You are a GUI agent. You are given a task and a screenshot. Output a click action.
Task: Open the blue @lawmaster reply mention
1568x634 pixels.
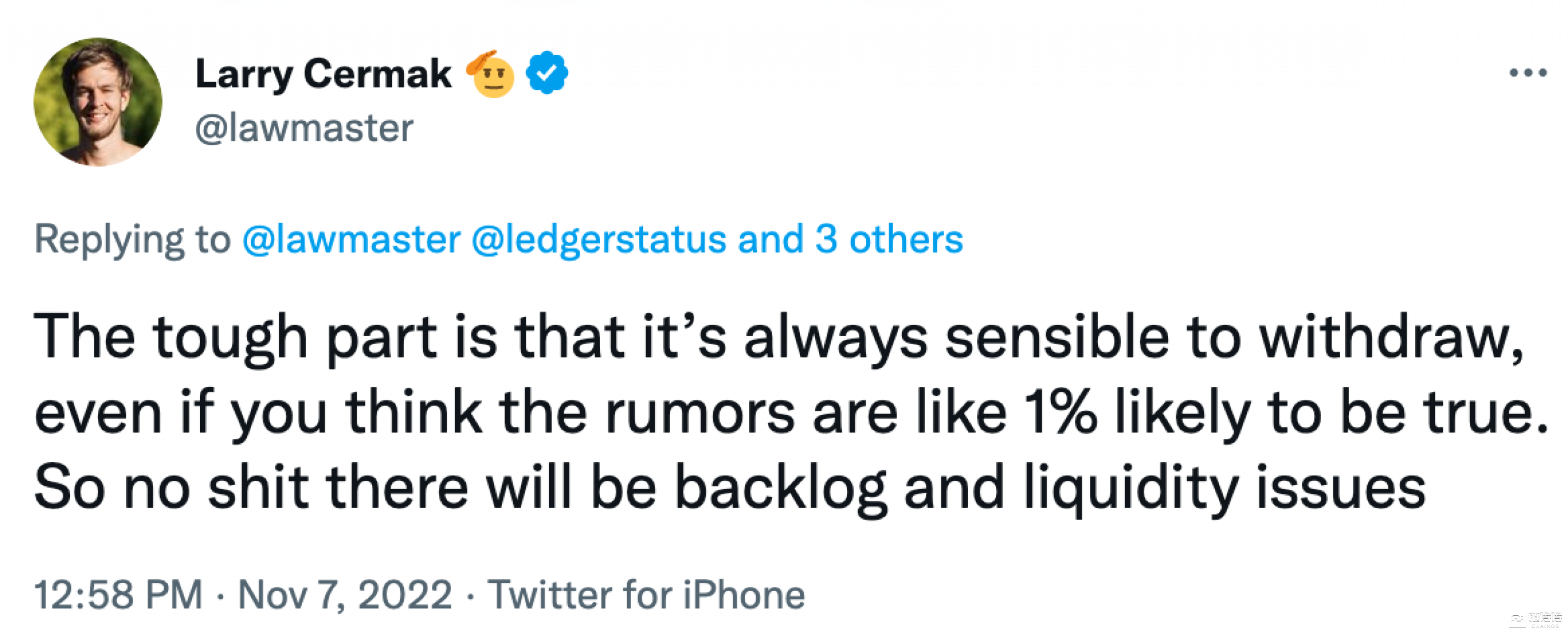click(x=351, y=239)
